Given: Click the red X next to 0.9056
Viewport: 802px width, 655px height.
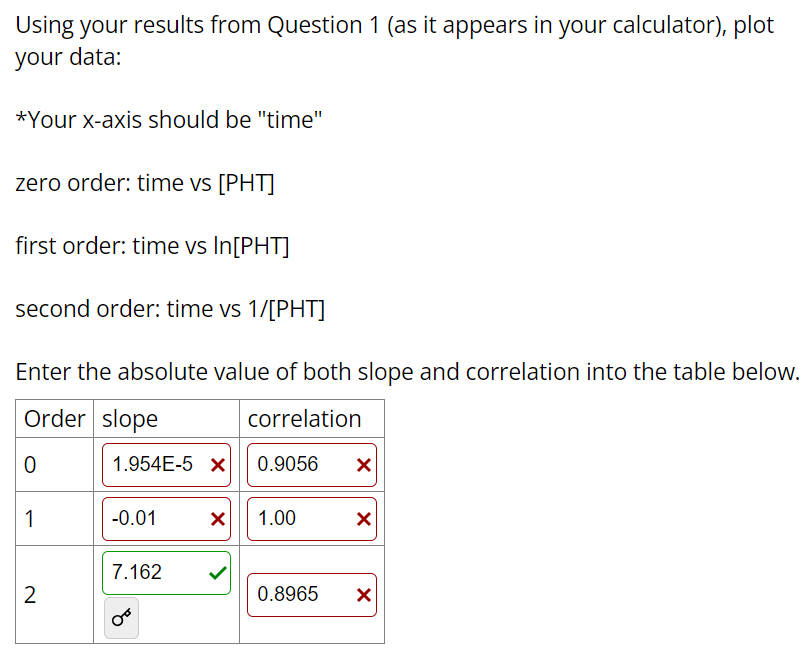Looking at the screenshot, I should pyautogui.click(x=362, y=464).
